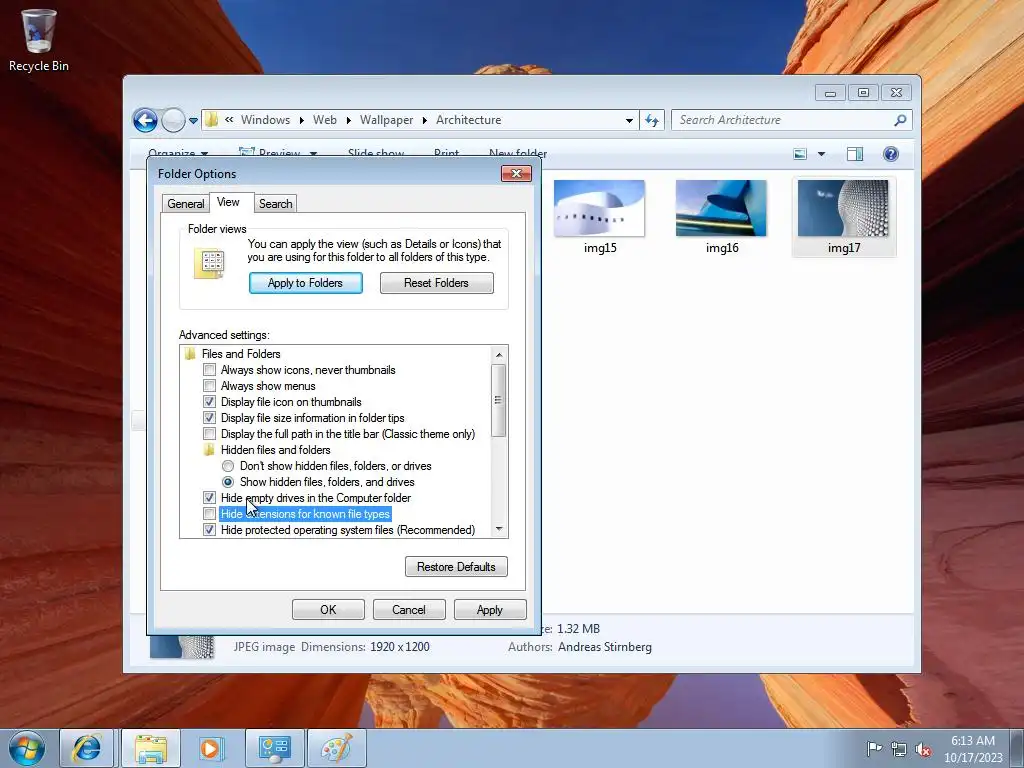Uncheck Hide protected operating system files
The width and height of the screenshot is (1024, 768).
(209, 530)
